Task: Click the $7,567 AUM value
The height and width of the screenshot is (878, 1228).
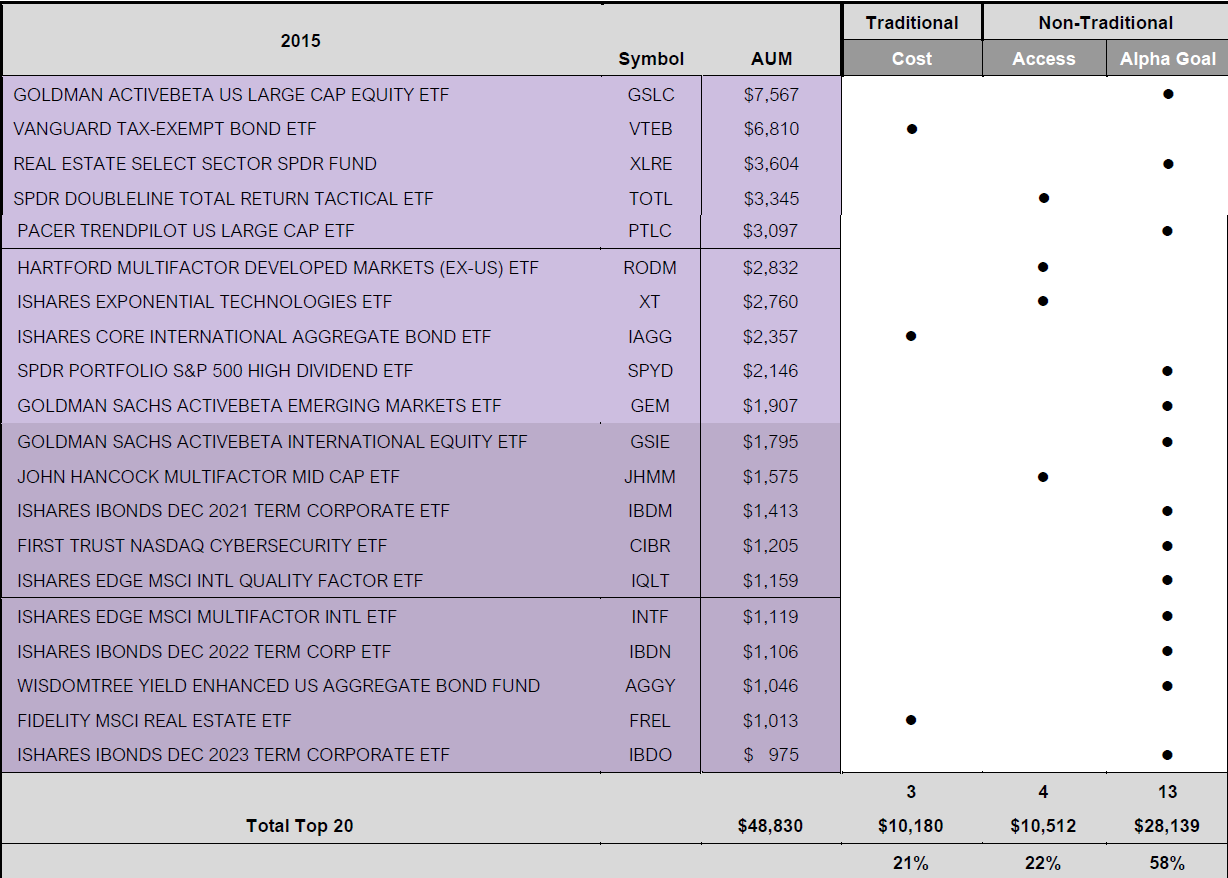Action: [x=771, y=95]
